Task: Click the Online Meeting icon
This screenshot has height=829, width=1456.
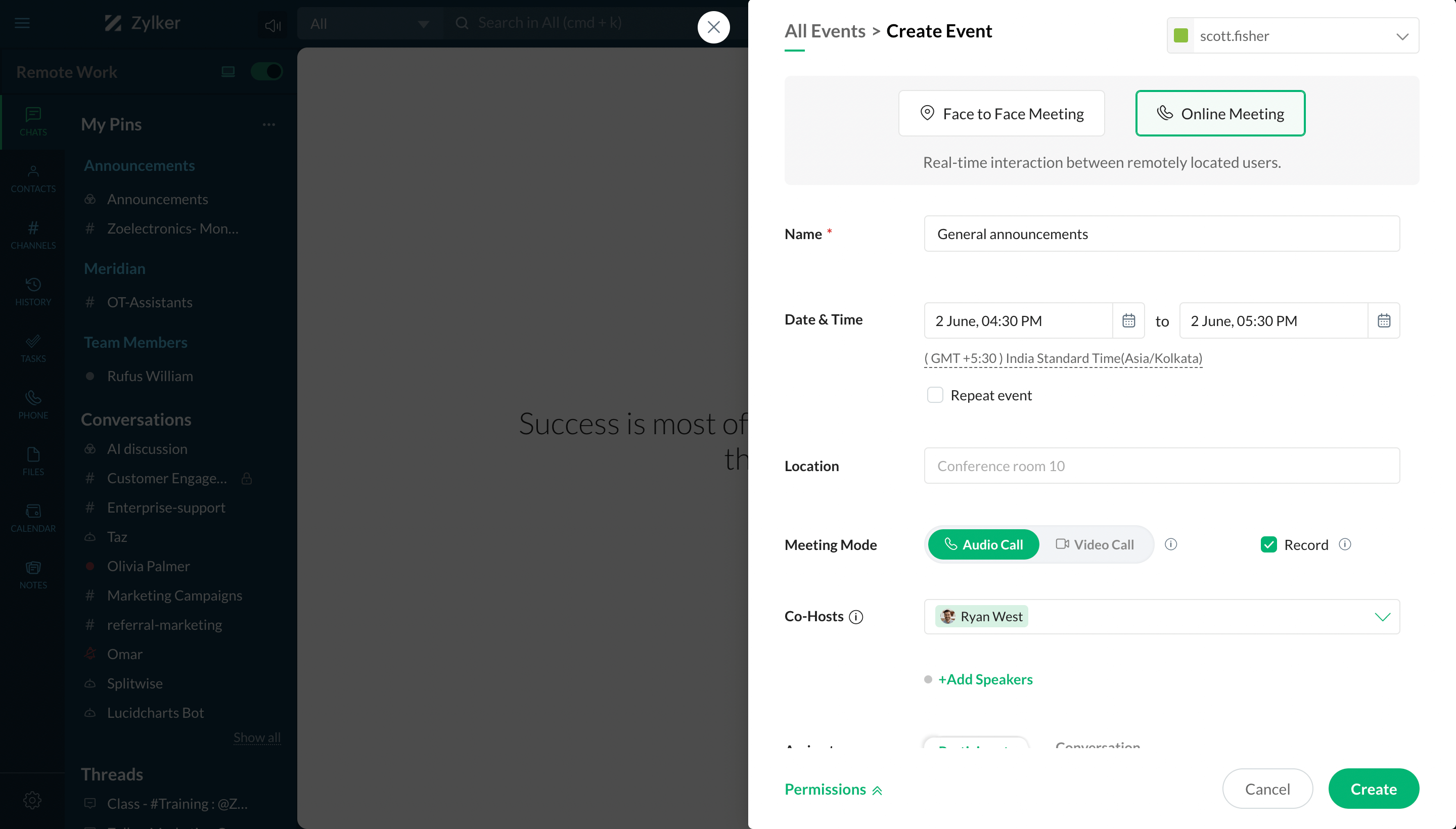Action: pos(1164,113)
